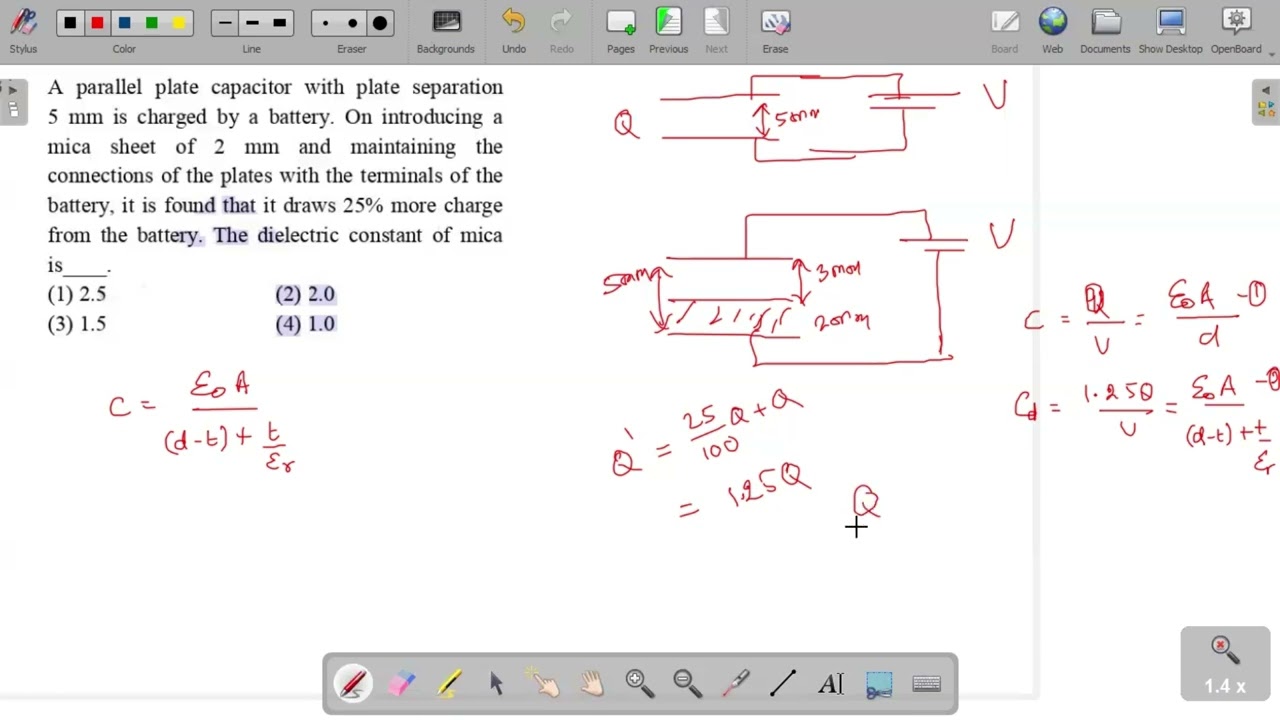Viewport: 1280px width, 720px height.
Task: Open the OpenBoard menu
Action: 1237,31
